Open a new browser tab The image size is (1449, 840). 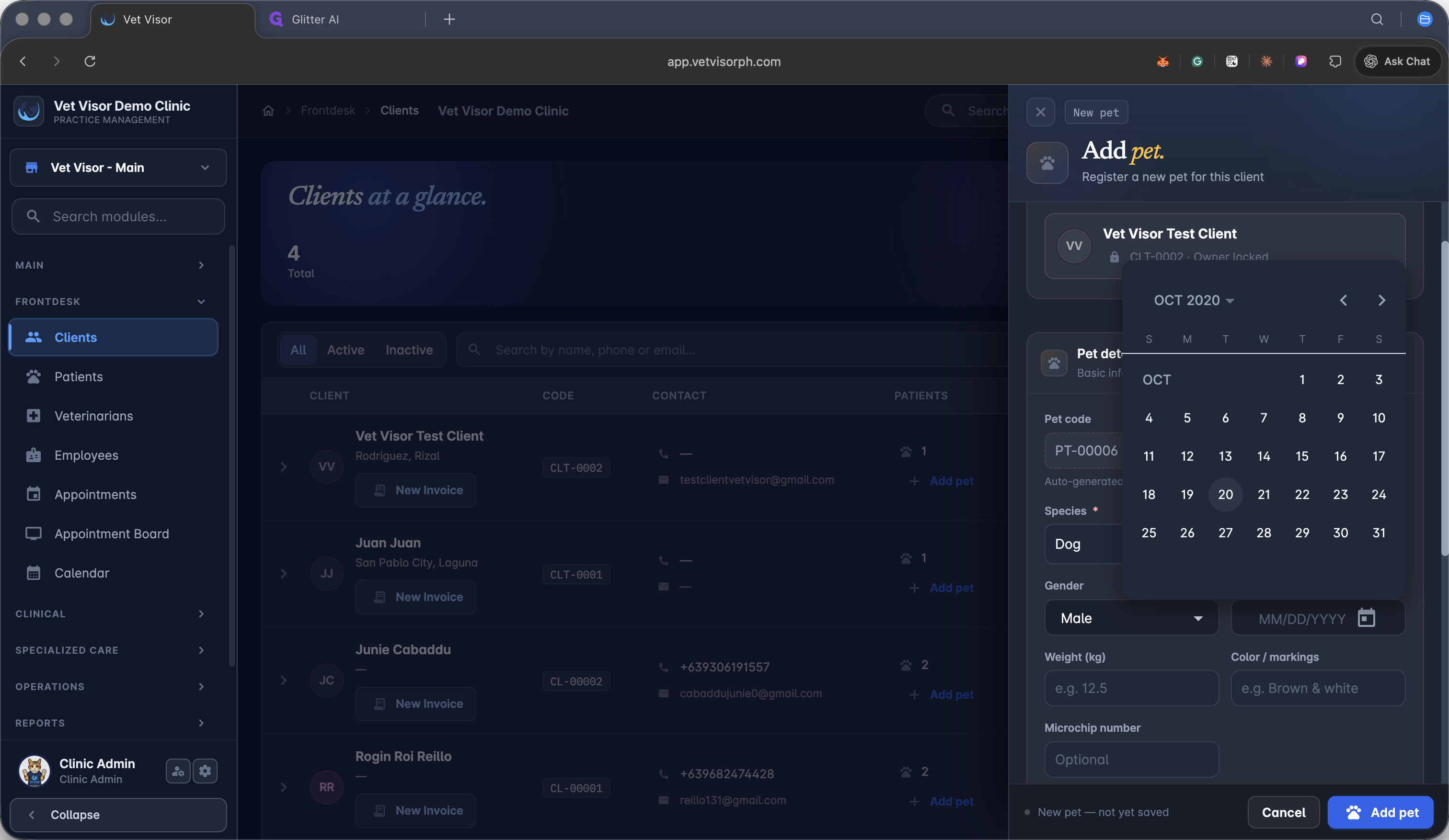tap(449, 20)
